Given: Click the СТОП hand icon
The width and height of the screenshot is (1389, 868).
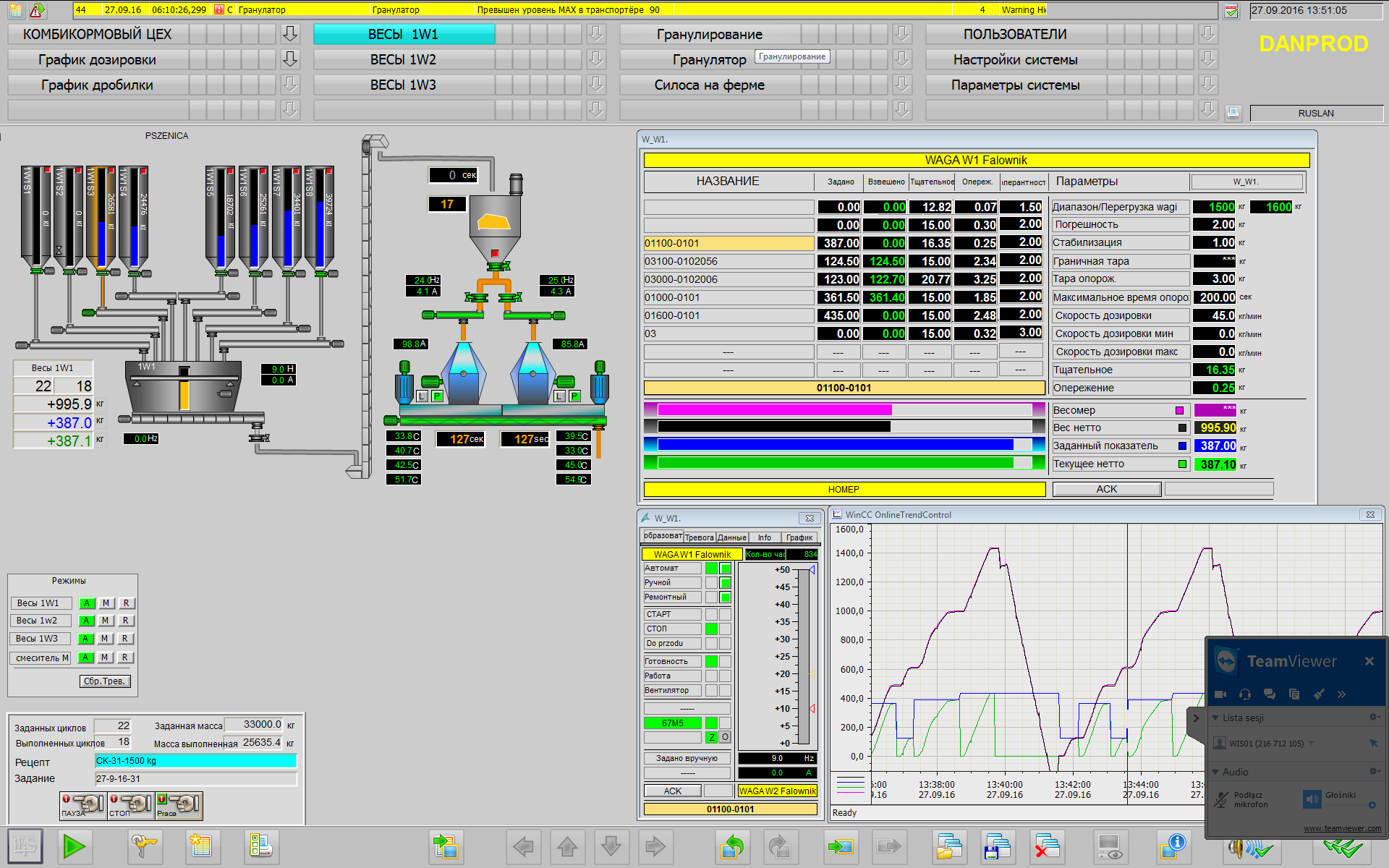Looking at the screenshot, I should click(131, 805).
